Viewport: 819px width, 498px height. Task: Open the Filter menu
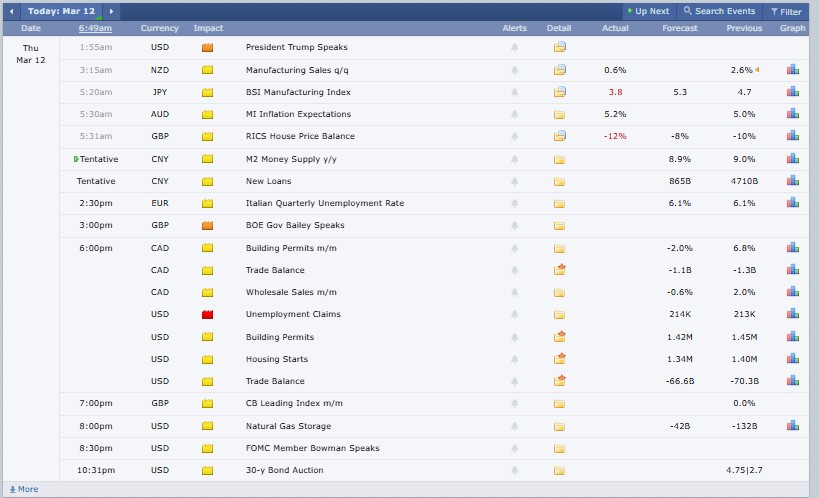click(785, 11)
